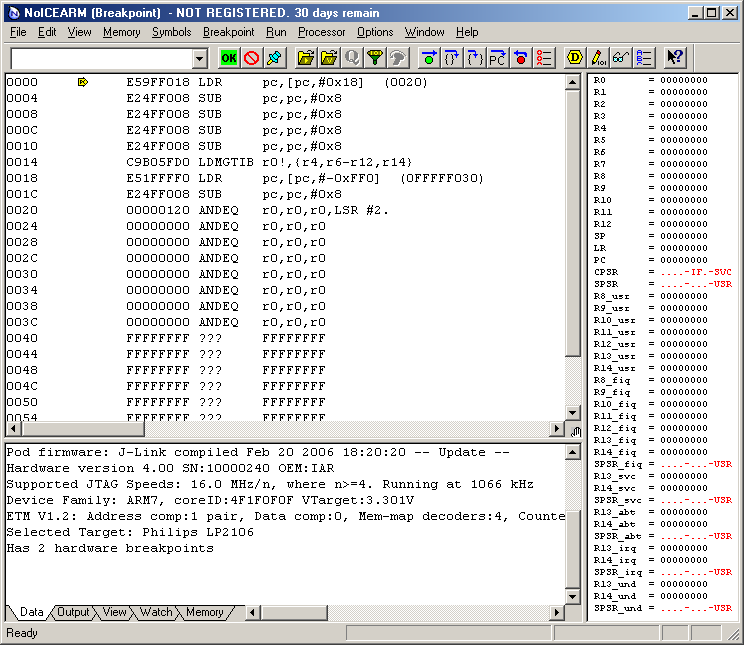Image resolution: width=744 pixels, height=645 pixels.
Task: Click the SPSR_fiq flags value
Action: (x=696, y=464)
